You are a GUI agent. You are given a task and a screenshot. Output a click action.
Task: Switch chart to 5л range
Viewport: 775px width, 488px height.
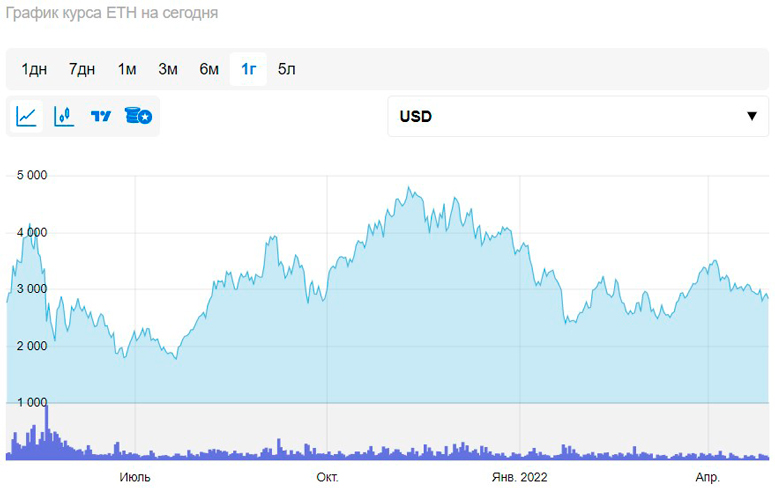click(x=287, y=69)
